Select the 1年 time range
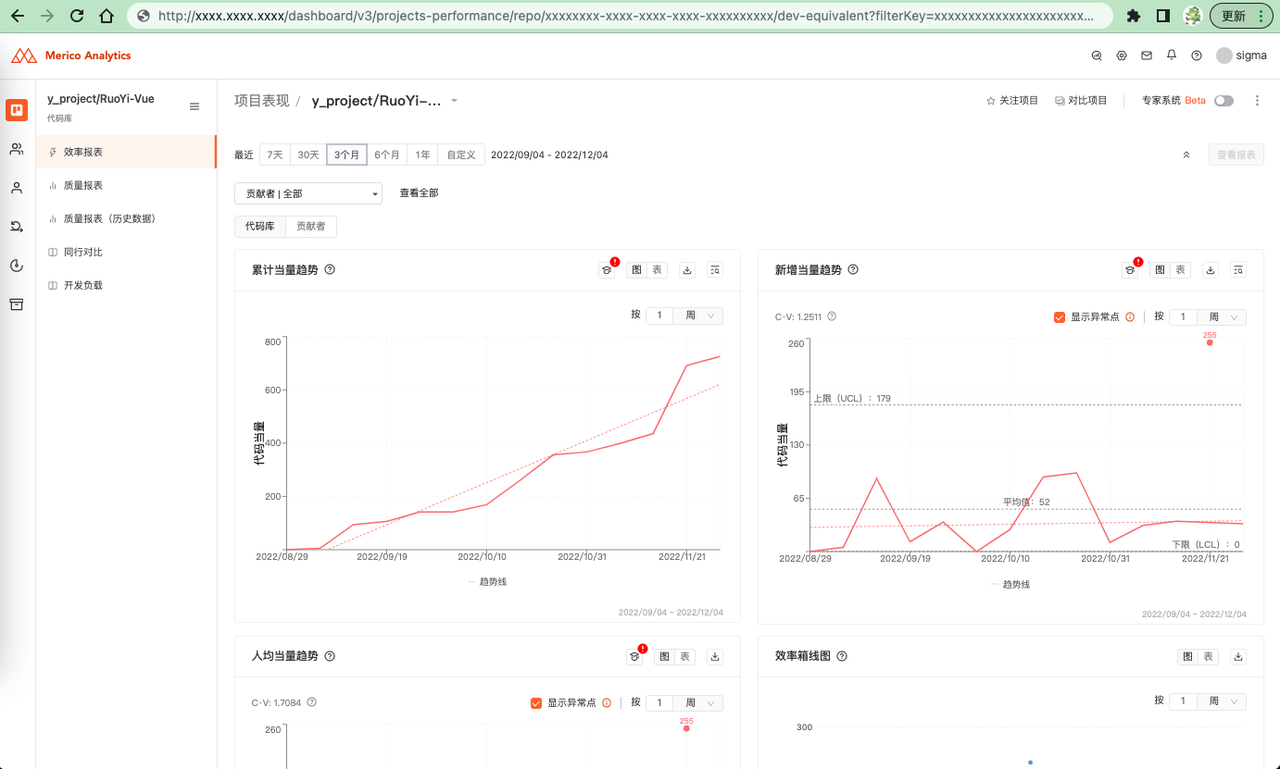The height and width of the screenshot is (769, 1280). 423,155
